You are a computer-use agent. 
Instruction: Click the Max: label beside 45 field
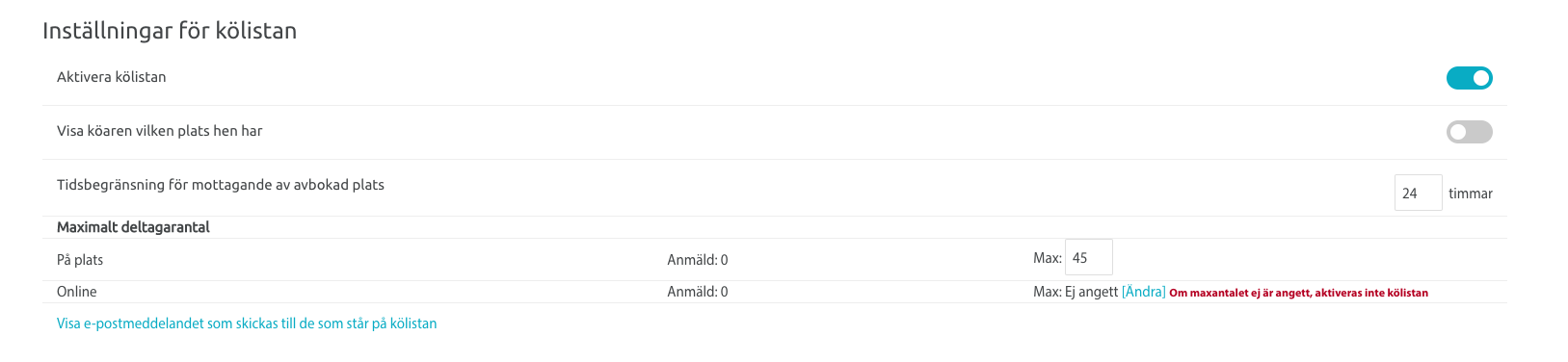click(x=1047, y=258)
